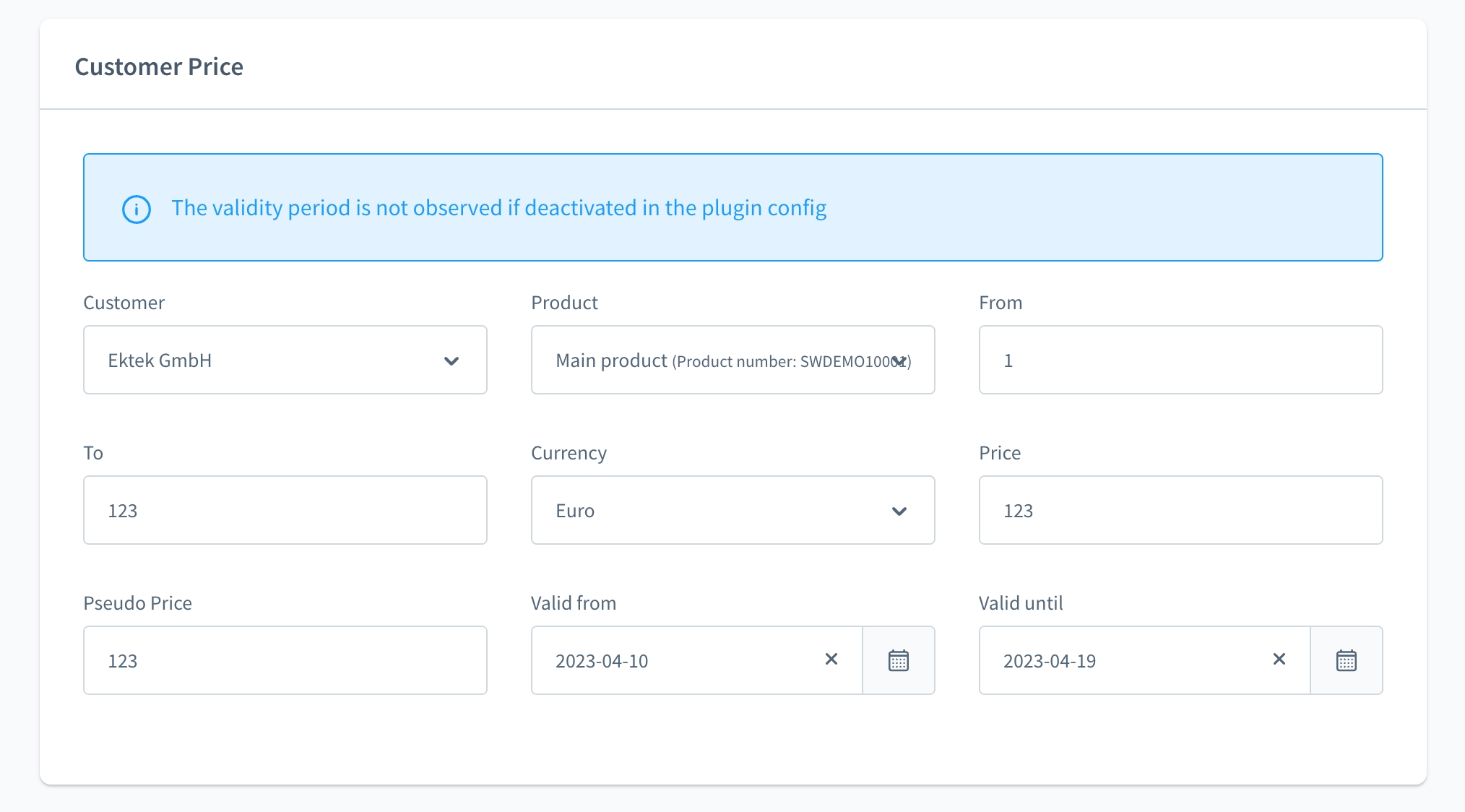Focus the From quantity input
Viewport: 1465px width, 812px height.
tap(1180, 360)
